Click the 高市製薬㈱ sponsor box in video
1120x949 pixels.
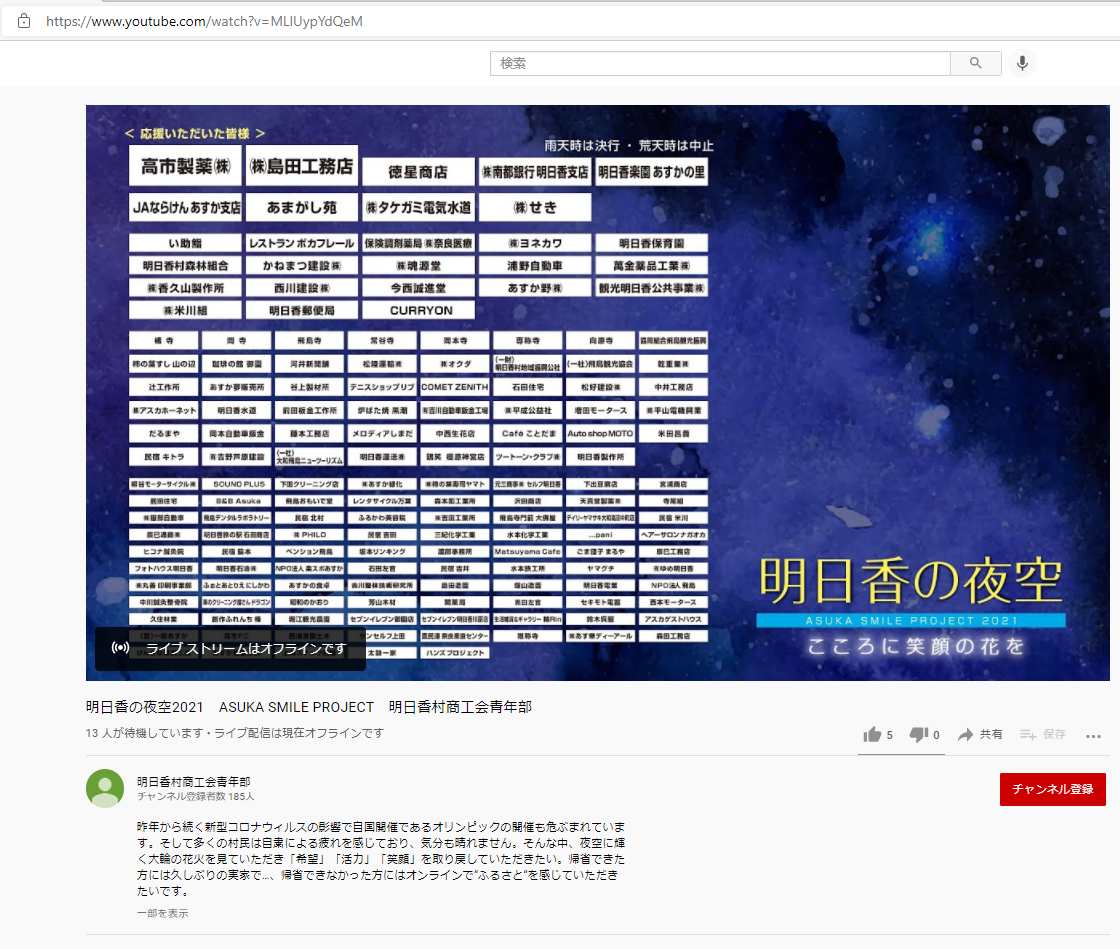(186, 166)
